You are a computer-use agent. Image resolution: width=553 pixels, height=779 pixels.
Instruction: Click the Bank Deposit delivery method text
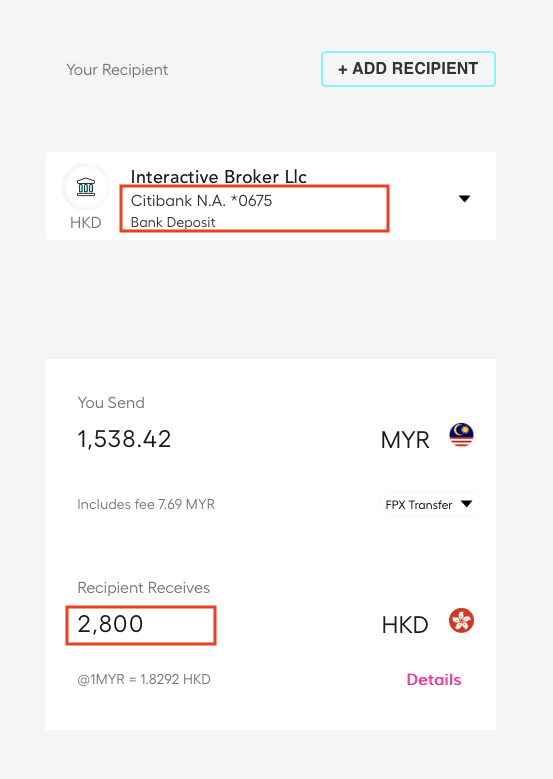click(173, 222)
